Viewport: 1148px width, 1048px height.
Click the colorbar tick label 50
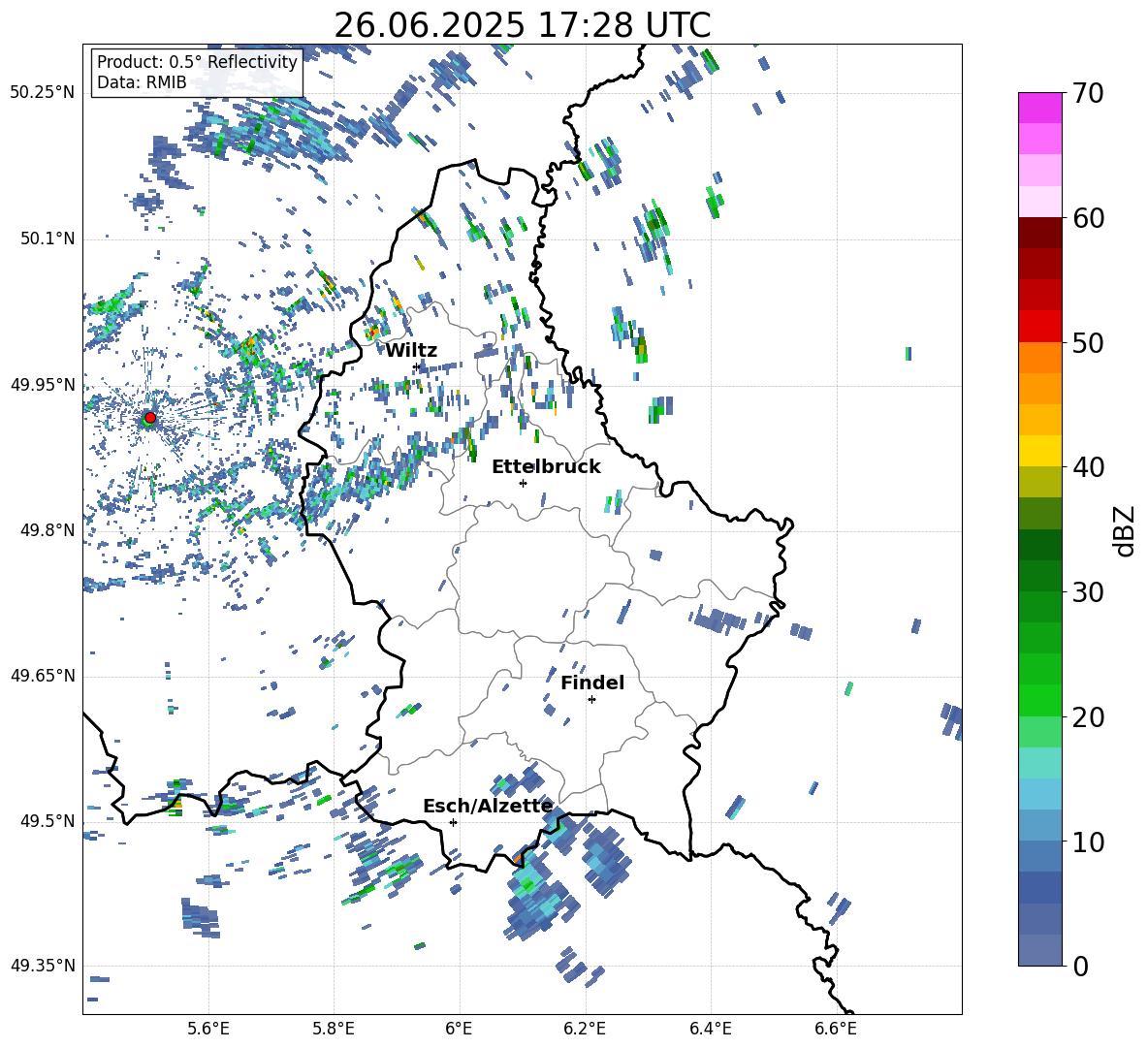pyautogui.click(x=1088, y=343)
